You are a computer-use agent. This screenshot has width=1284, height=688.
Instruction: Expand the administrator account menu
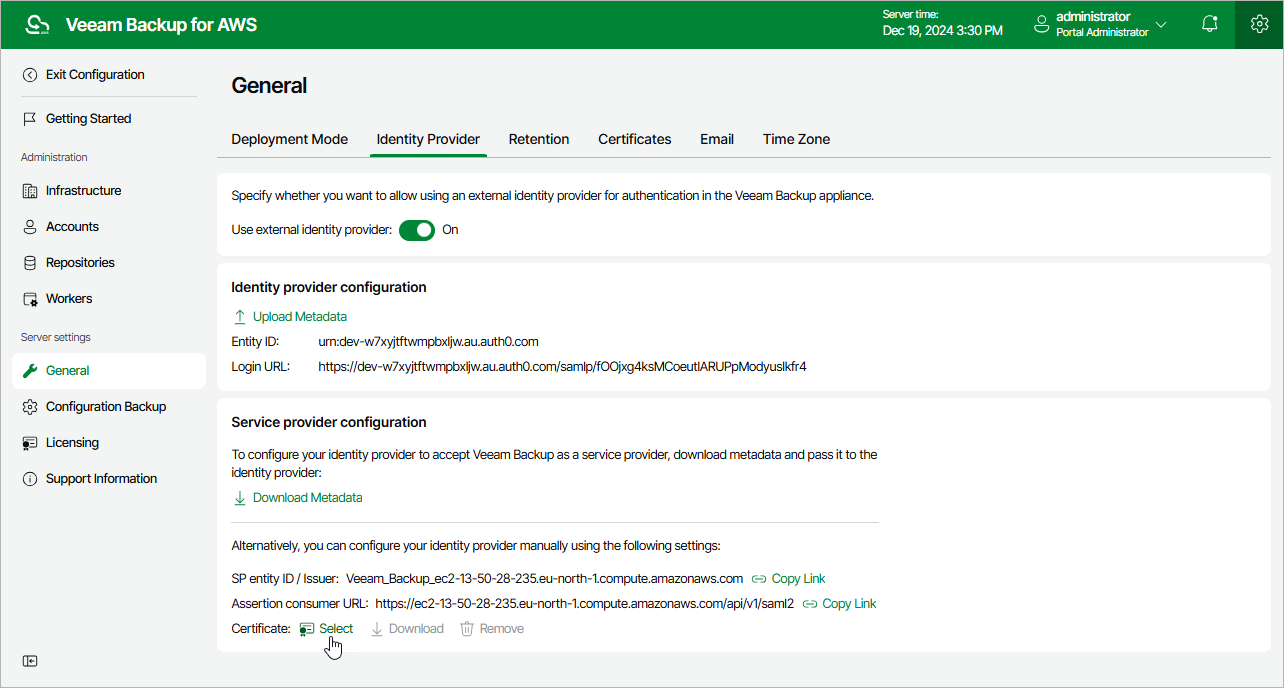pos(1162,24)
